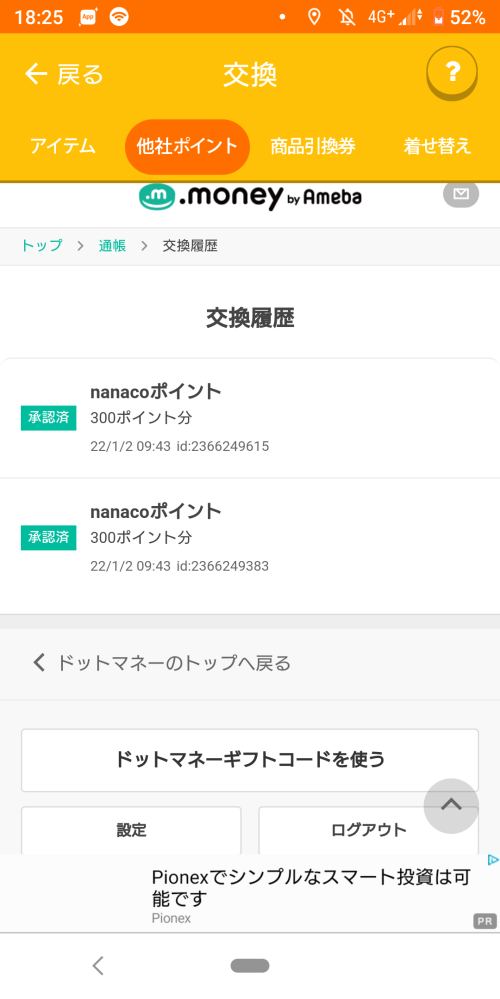500x999 pixels.
Task: Tap the 戻る back arrow
Action: coord(64,75)
